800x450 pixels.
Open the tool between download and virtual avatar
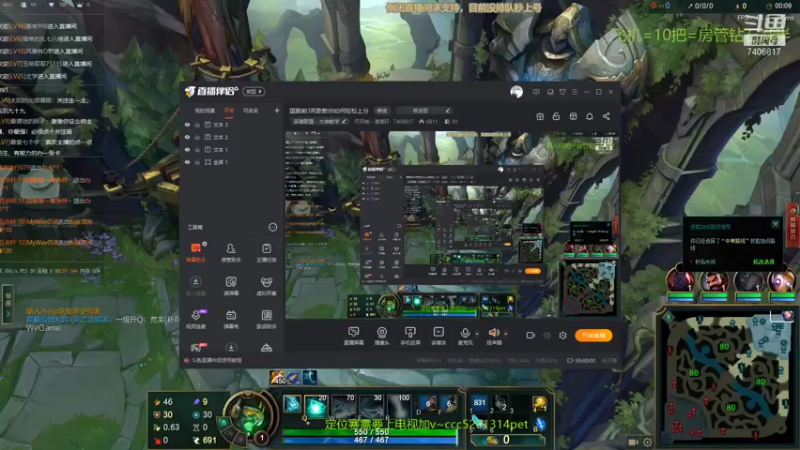[x=231, y=286]
